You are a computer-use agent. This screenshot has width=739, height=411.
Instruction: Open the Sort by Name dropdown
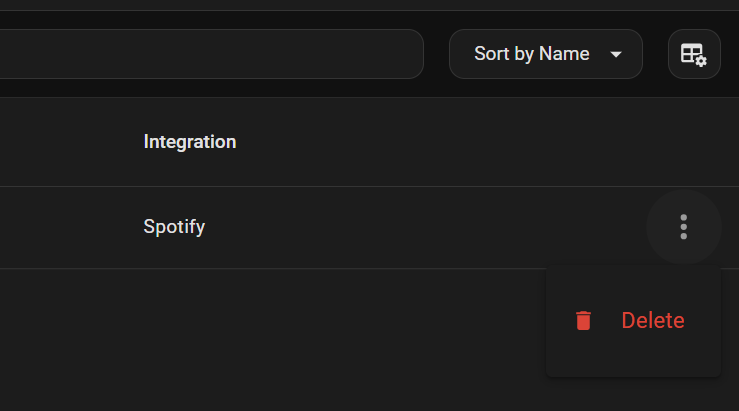pyautogui.click(x=545, y=54)
